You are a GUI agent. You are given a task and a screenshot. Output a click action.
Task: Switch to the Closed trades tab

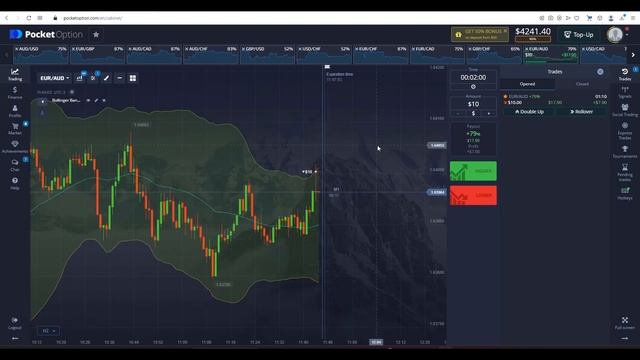[x=582, y=84]
